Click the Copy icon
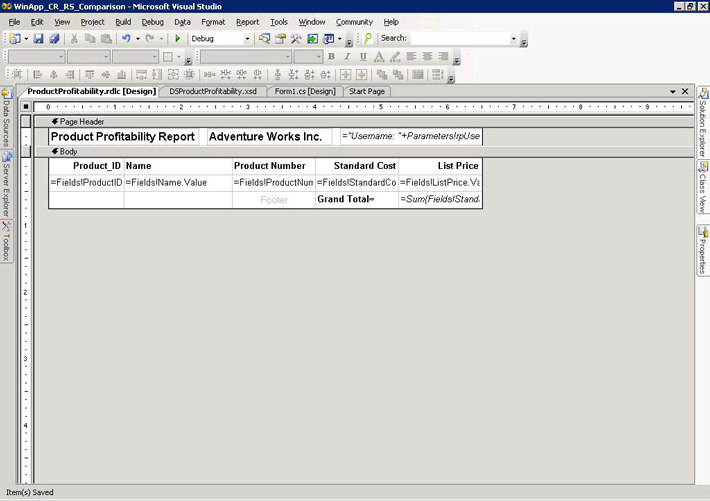The height and width of the screenshot is (501, 710). pos(90,39)
